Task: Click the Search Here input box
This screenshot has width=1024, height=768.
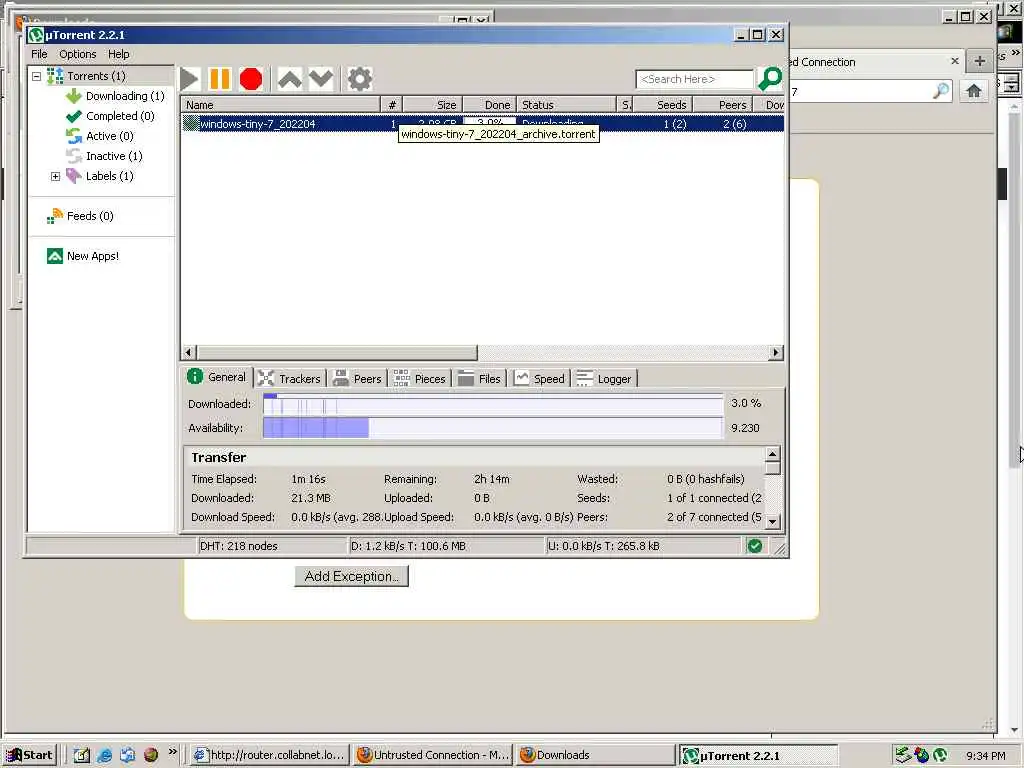Action: point(694,79)
